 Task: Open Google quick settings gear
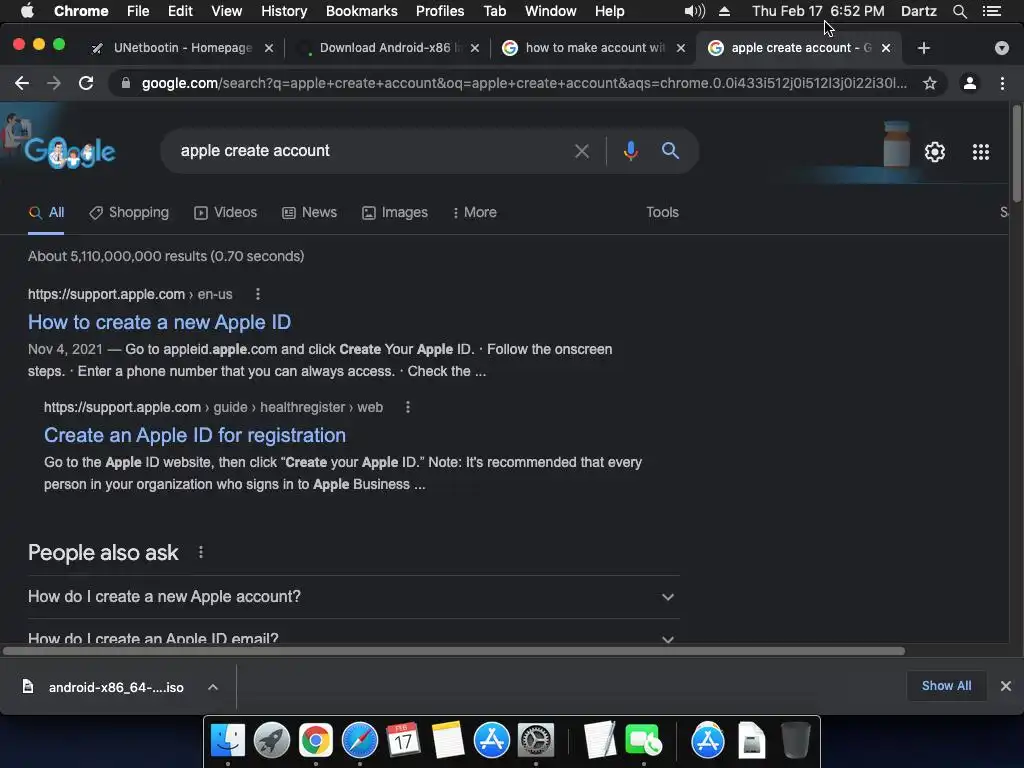click(x=935, y=152)
